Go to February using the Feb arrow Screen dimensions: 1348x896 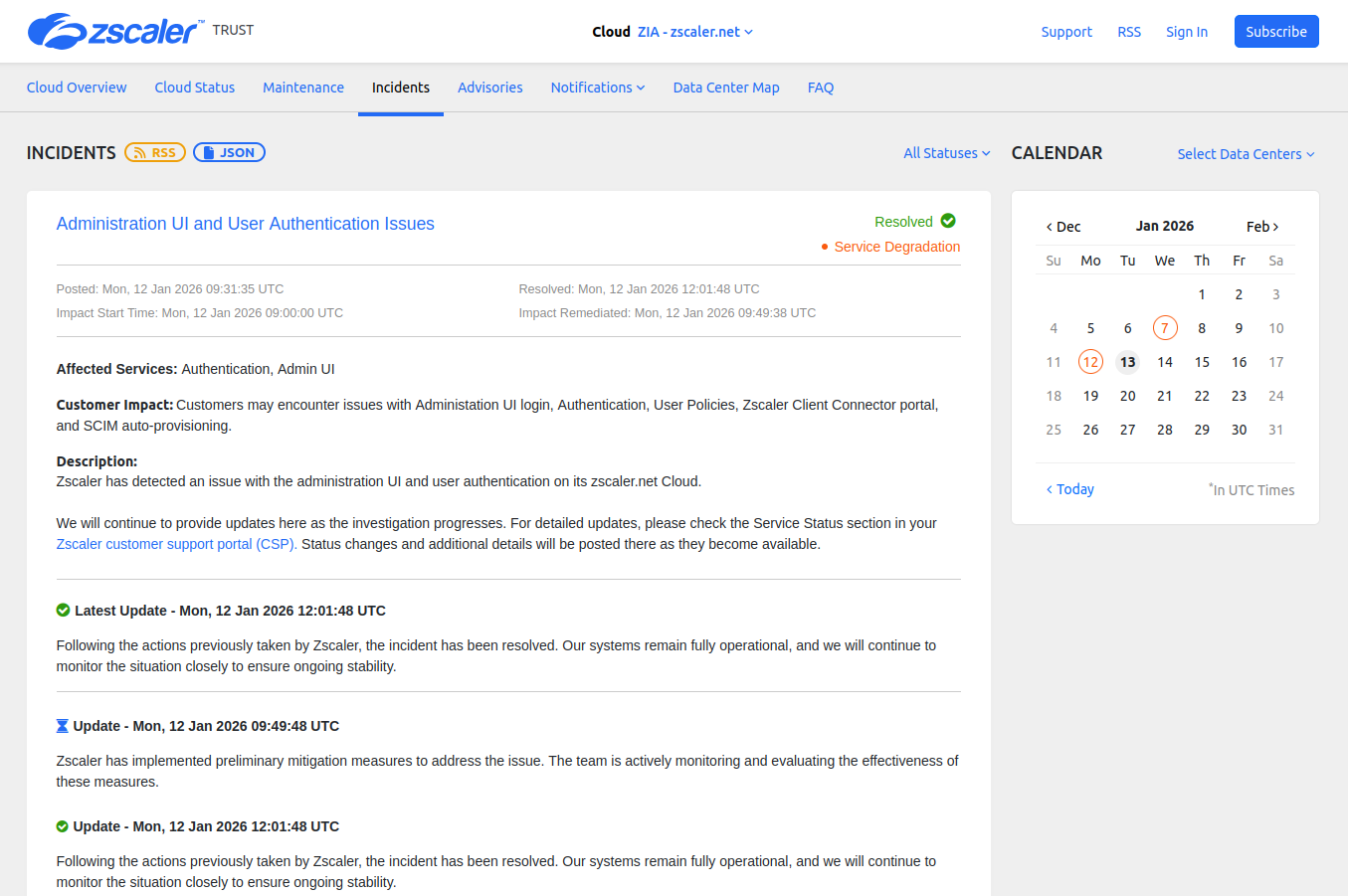pyautogui.click(x=1261, y=226)
